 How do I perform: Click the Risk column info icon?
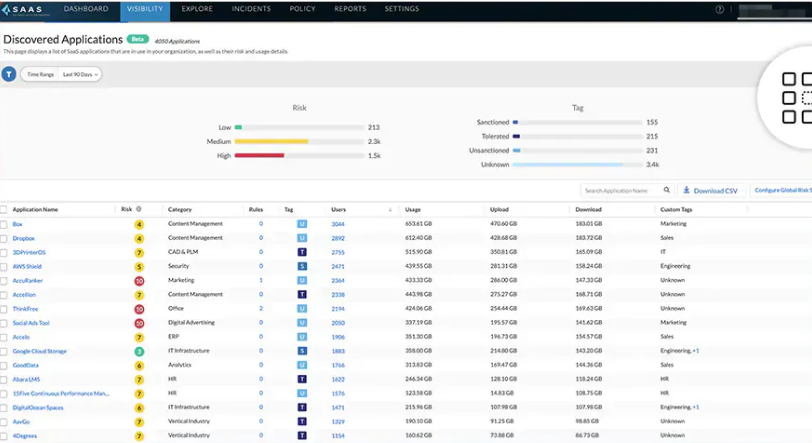[x=139, y=209]
